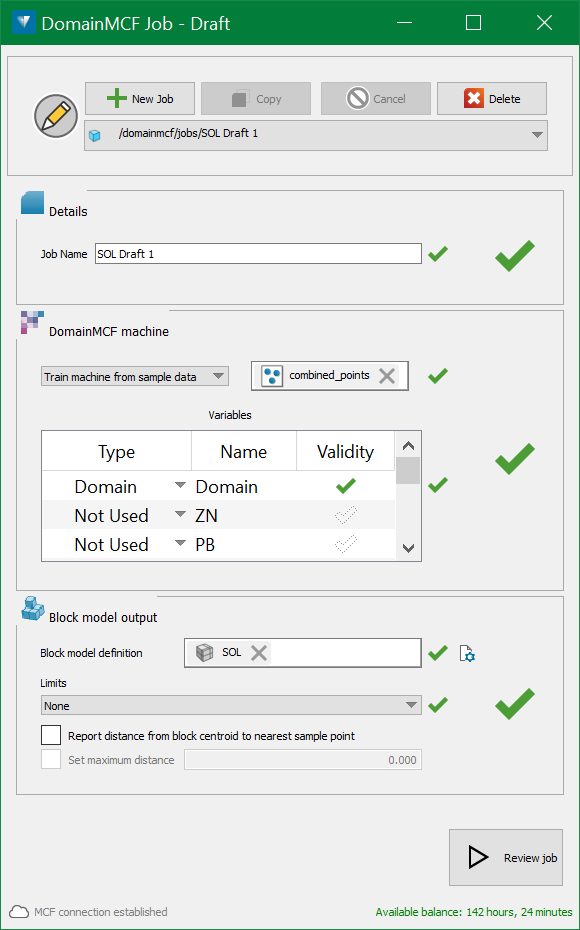Screen dimensions: 580x930
Task: Toggle the ZN variable validity checkmark
Action: (x=346, y=515)
